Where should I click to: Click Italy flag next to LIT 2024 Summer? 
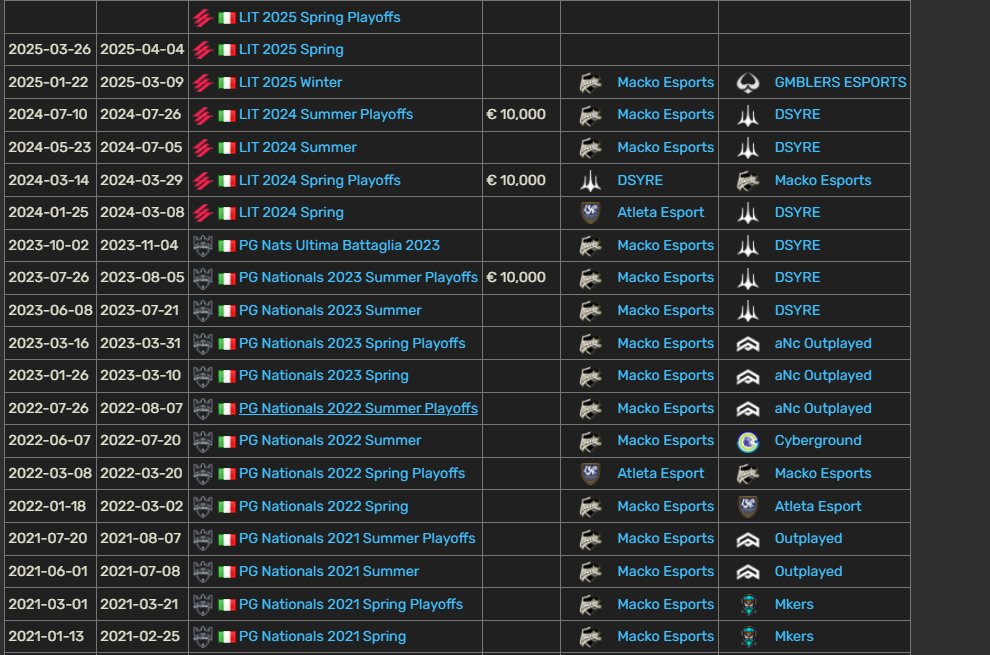coord(227,148)
